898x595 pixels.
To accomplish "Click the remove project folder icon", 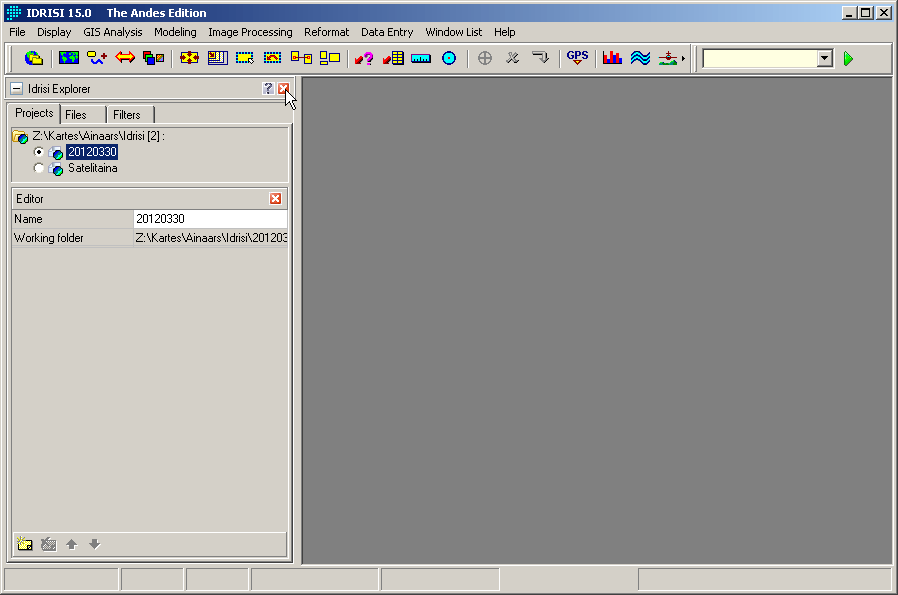I will (x=49, y=543).
